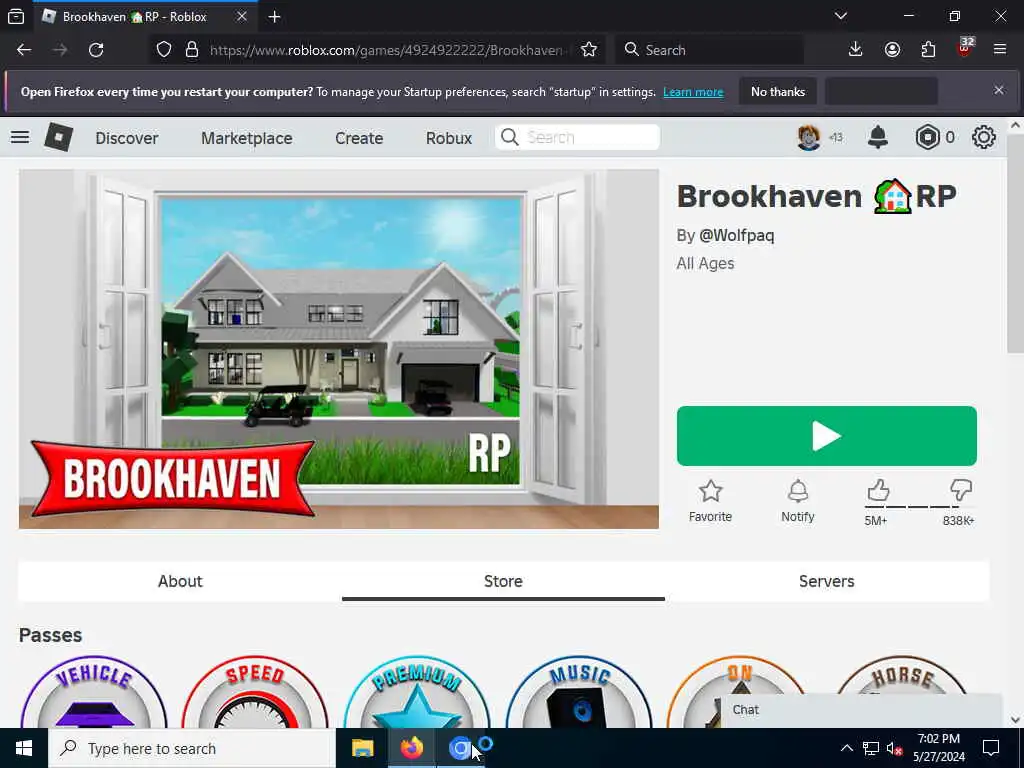Image resolution: width=1024 pixels, height=768 pixels.
Task: Show hidden system tray icons
Action: tap(846, 748)
